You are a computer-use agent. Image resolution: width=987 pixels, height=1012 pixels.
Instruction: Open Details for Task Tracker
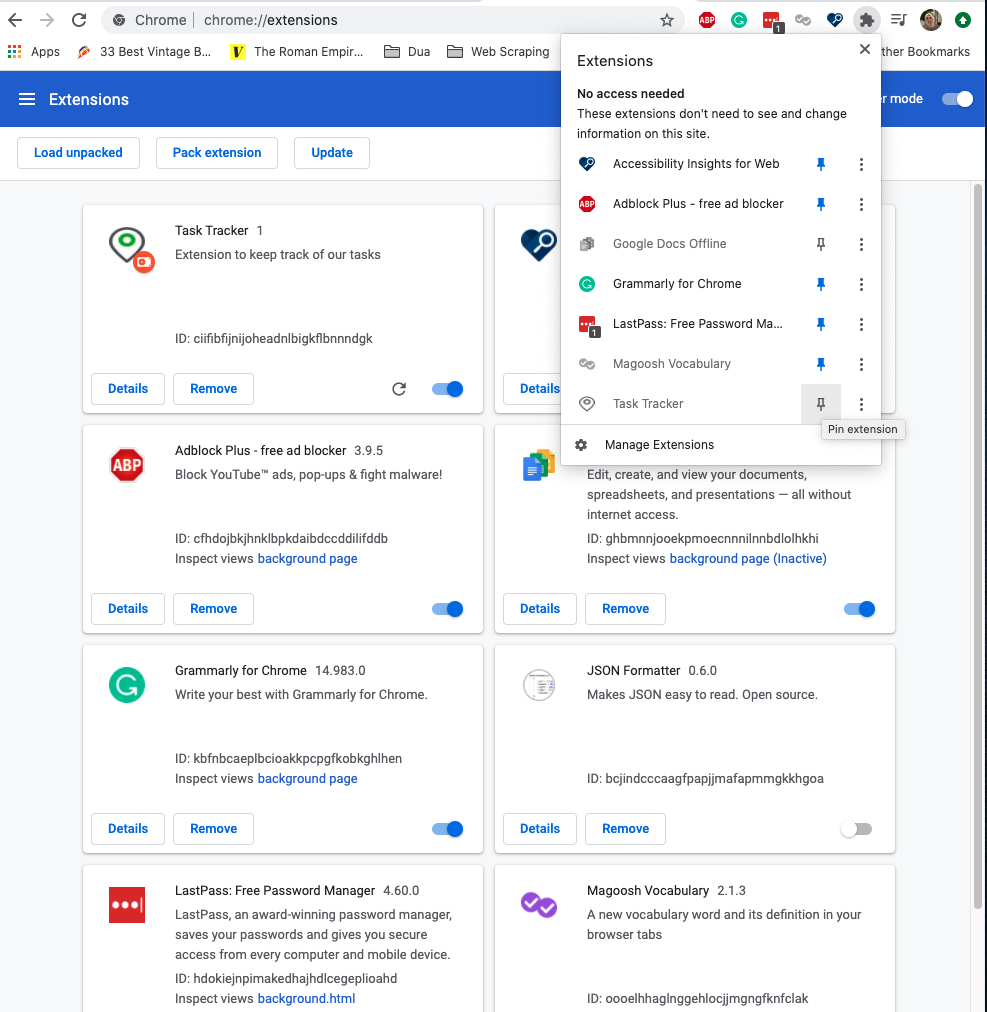tap(128, 389)
